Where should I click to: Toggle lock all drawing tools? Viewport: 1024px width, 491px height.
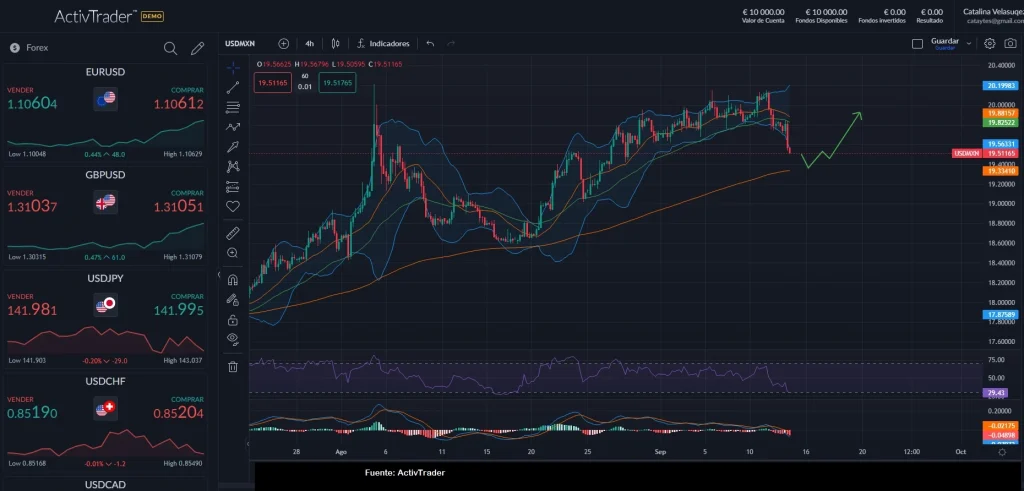(x=233, y=320)
